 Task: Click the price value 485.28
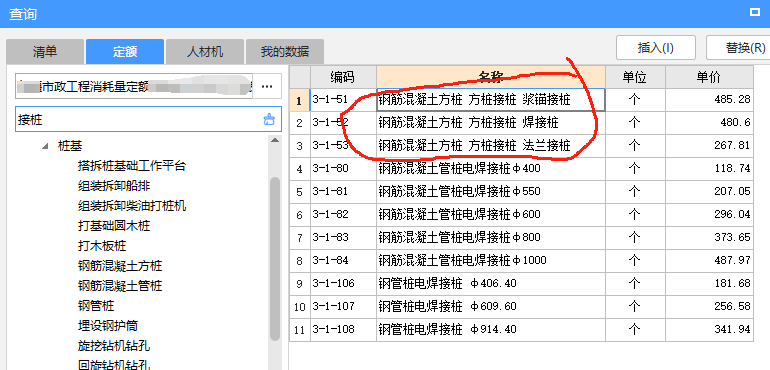pos(732,99)
